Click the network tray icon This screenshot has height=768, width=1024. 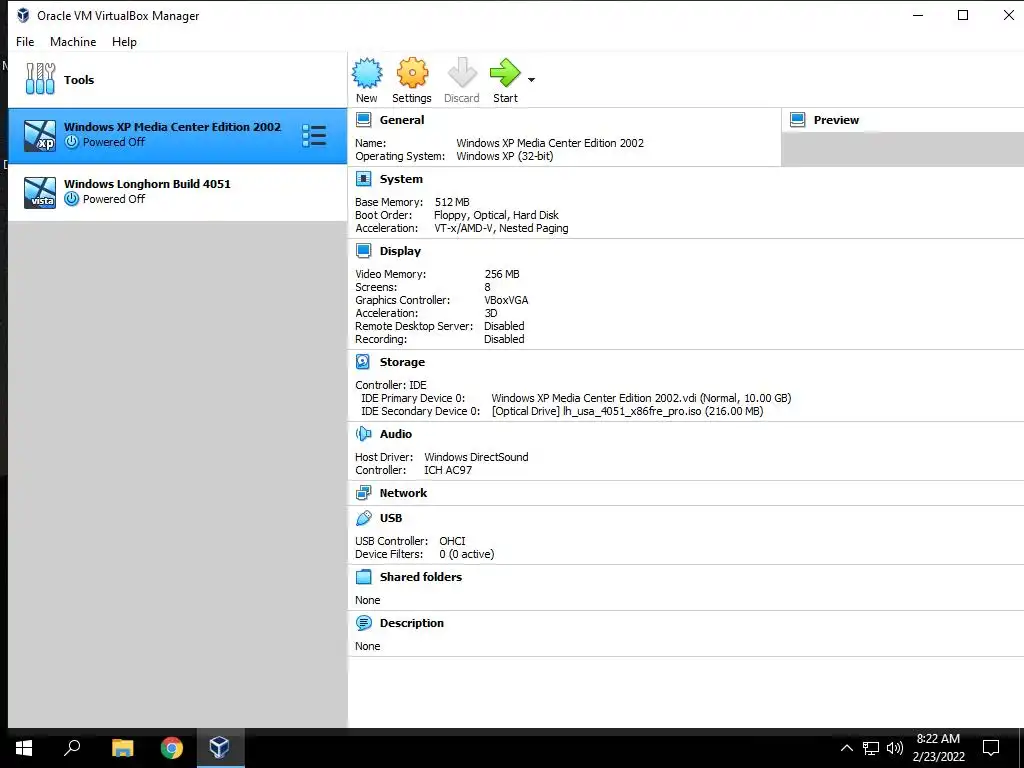pyautogui.click(x=871, y=748)
